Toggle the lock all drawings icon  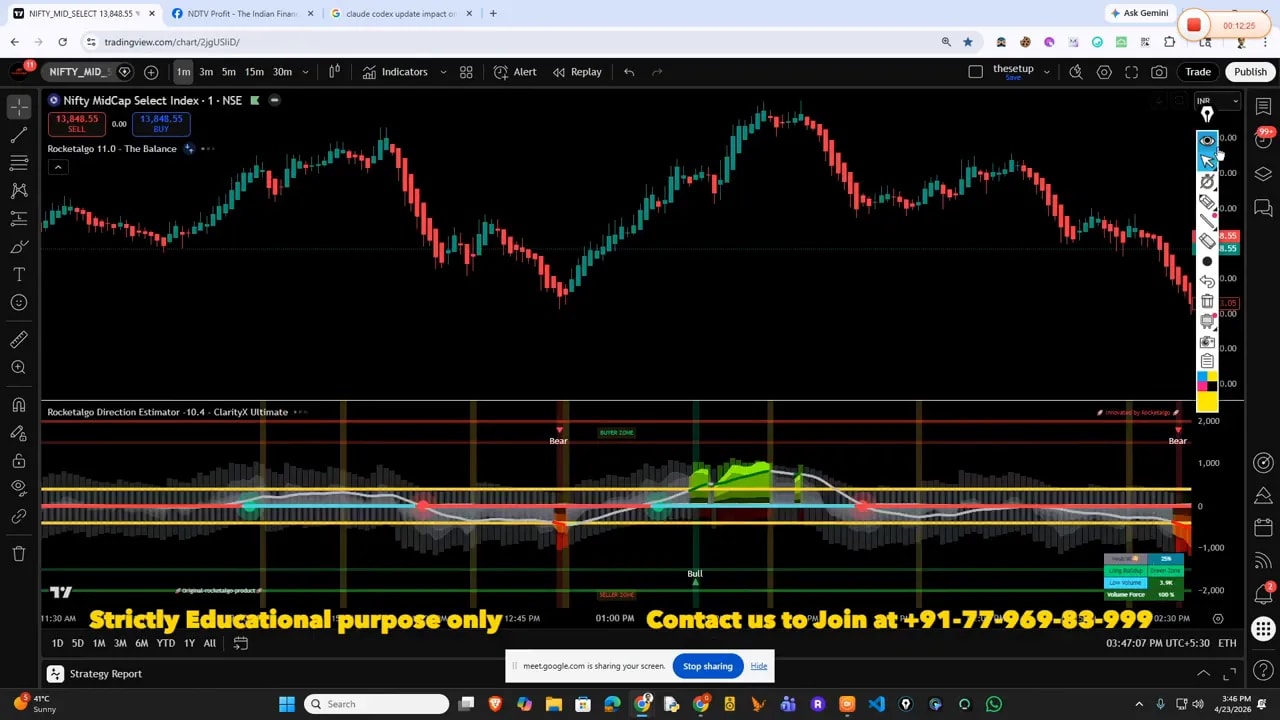(19, 461)
